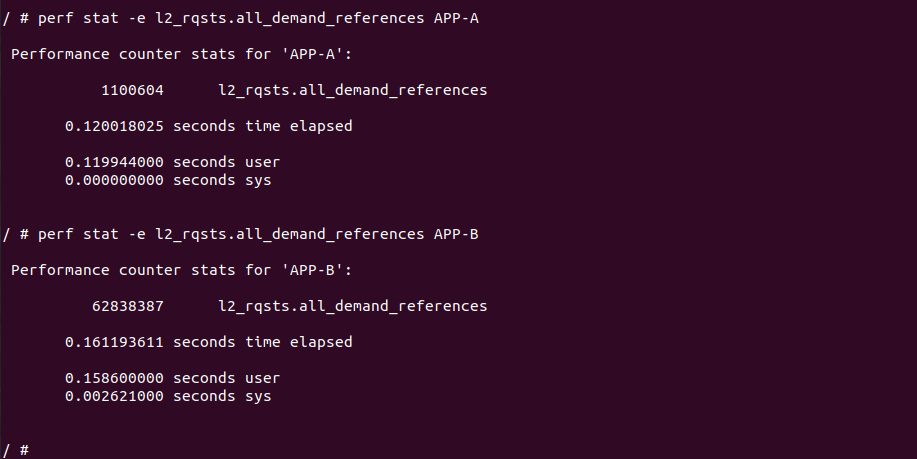
Task: Click the event name beside the 62838387 count
Action: coord(352,306)
